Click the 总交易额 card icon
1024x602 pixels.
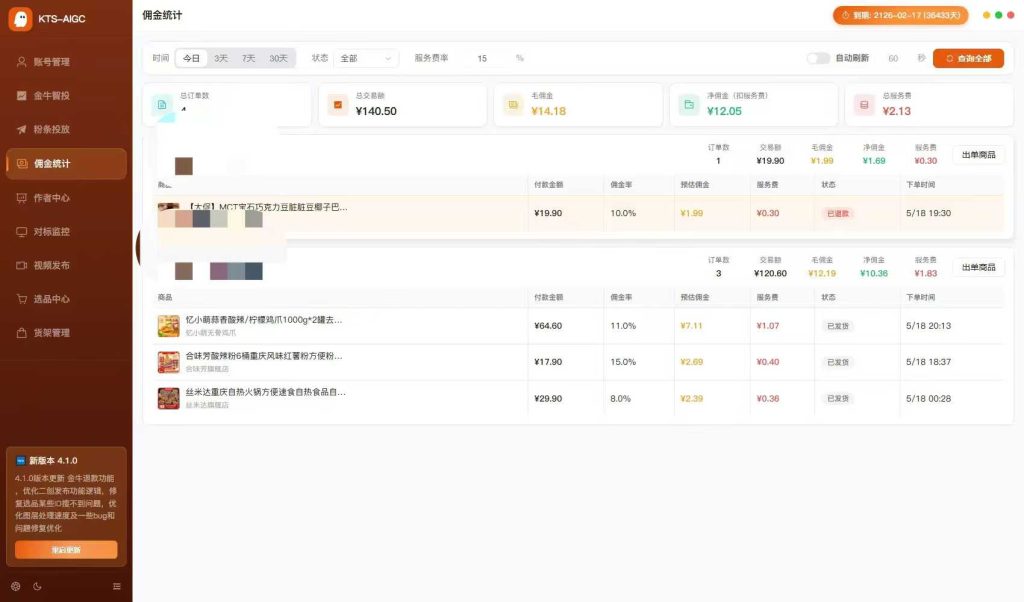338,104
